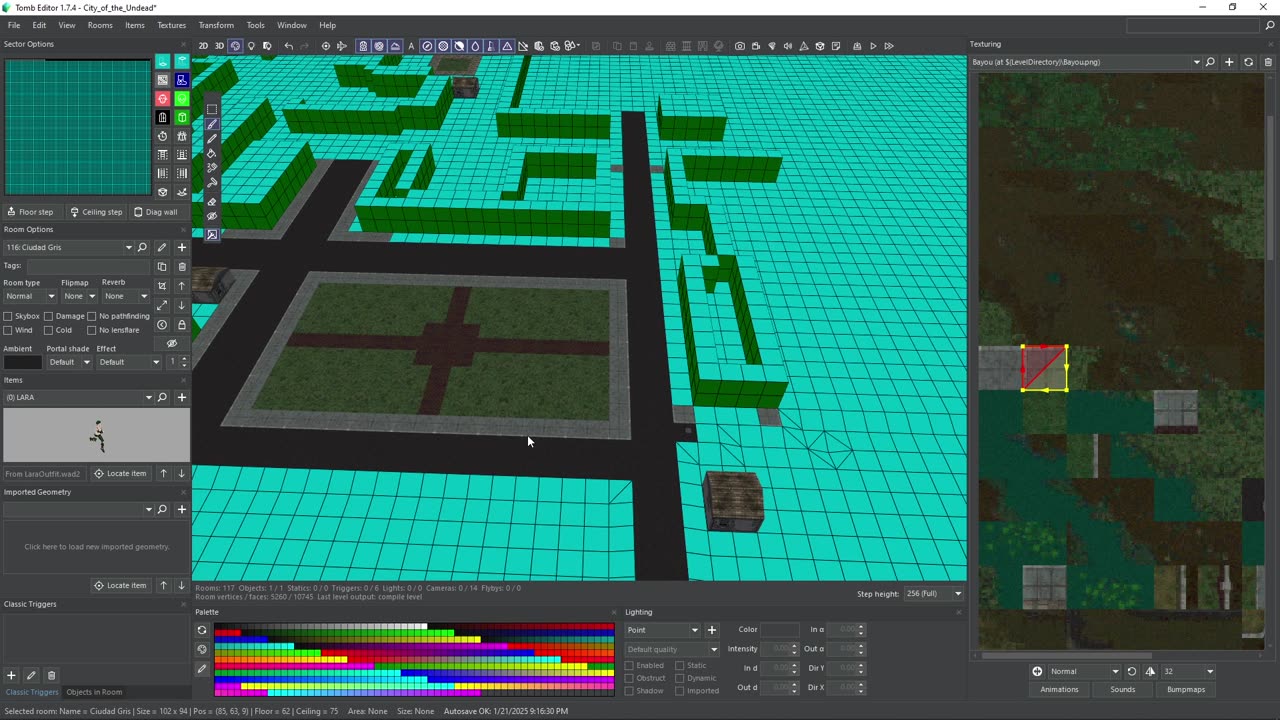The width and height of the screenshot is (1280, 720).
Task: Select the invisibility eye tool in the toolbox
Action: point(212,217)
